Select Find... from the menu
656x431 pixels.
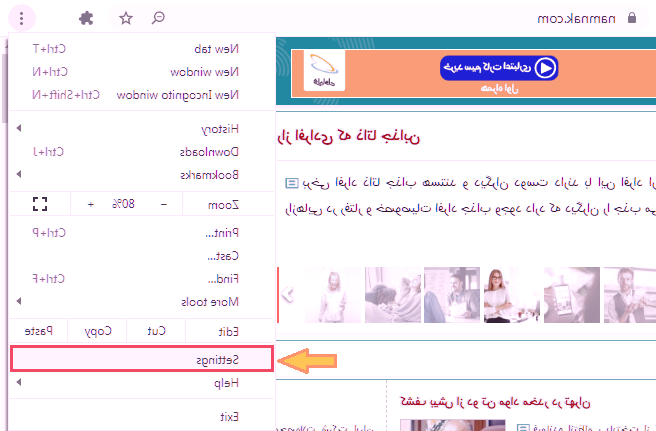tap(141, 279)
